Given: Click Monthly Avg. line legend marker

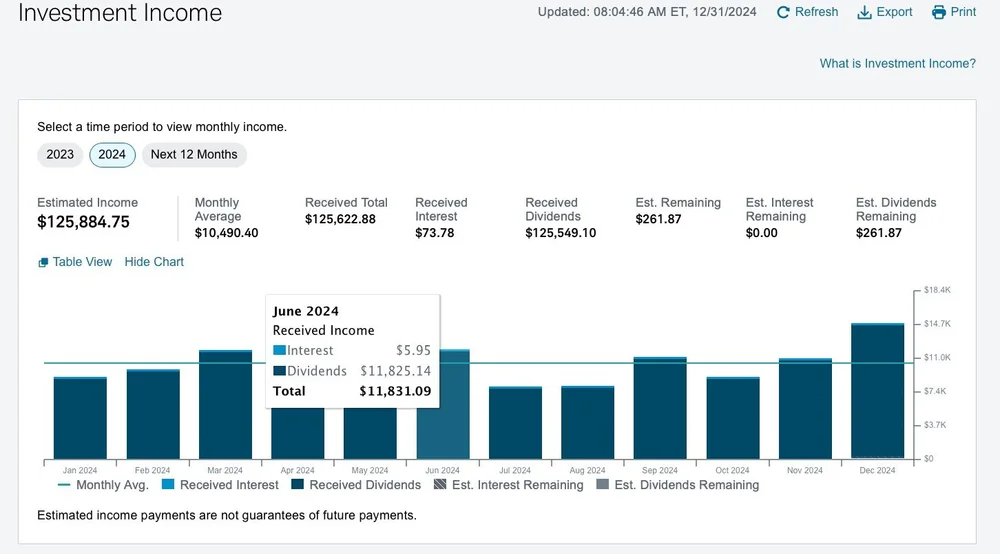Looking at the screenshot, I should [x=64, y=485].
